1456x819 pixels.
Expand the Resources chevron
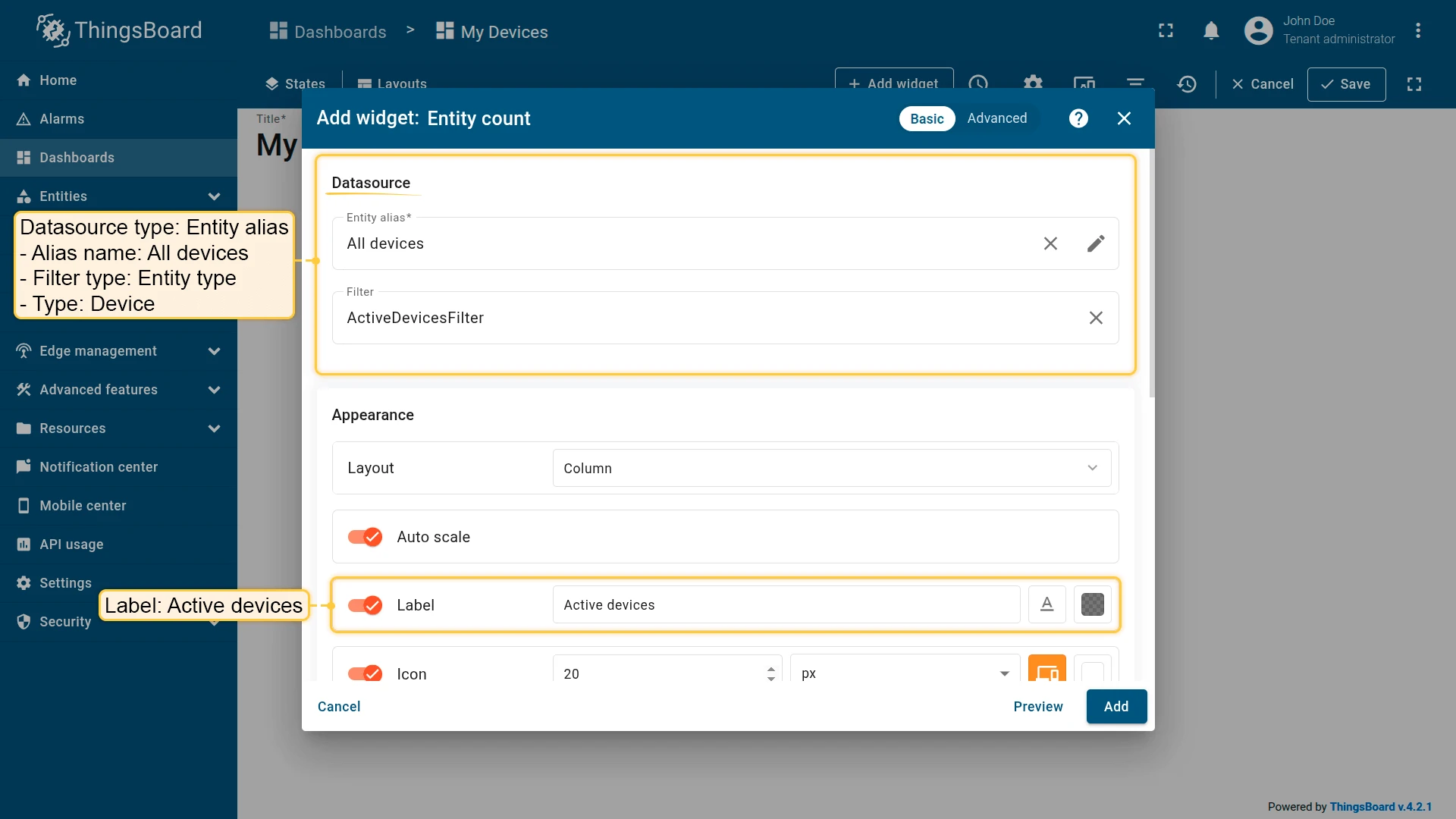tap(215, 428)
